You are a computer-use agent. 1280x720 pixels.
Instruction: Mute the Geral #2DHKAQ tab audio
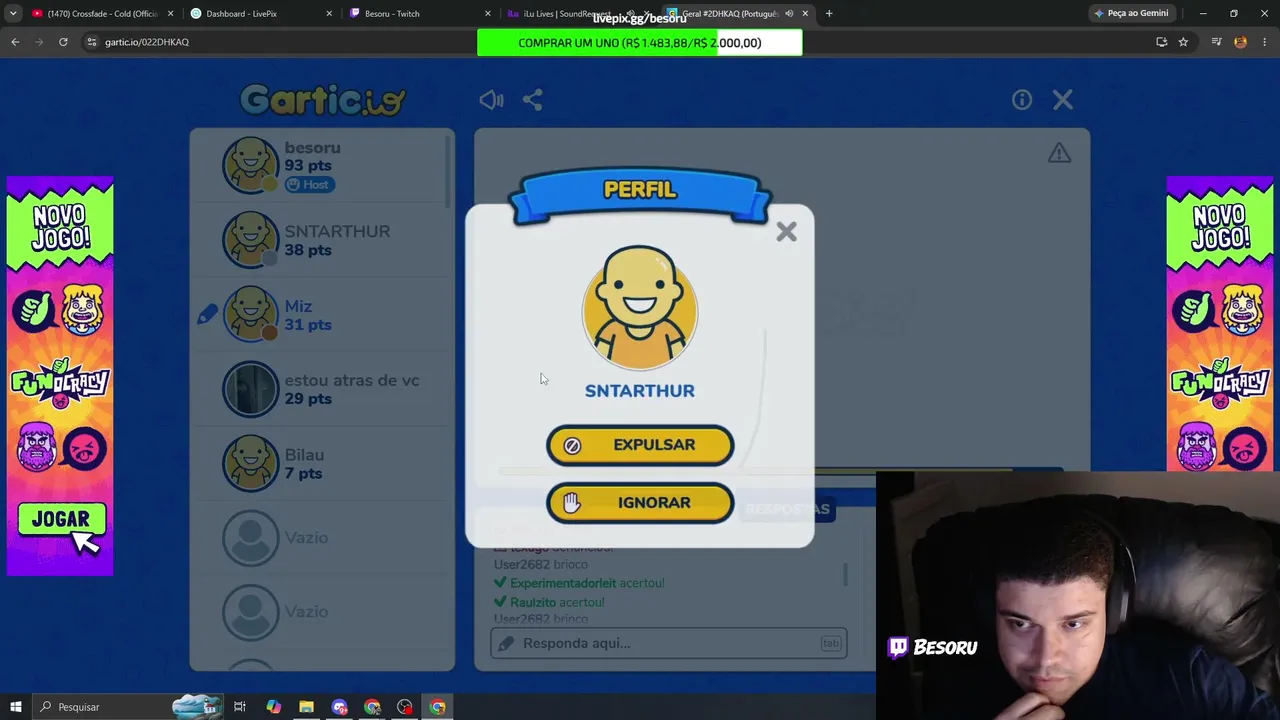click(789, 14)
